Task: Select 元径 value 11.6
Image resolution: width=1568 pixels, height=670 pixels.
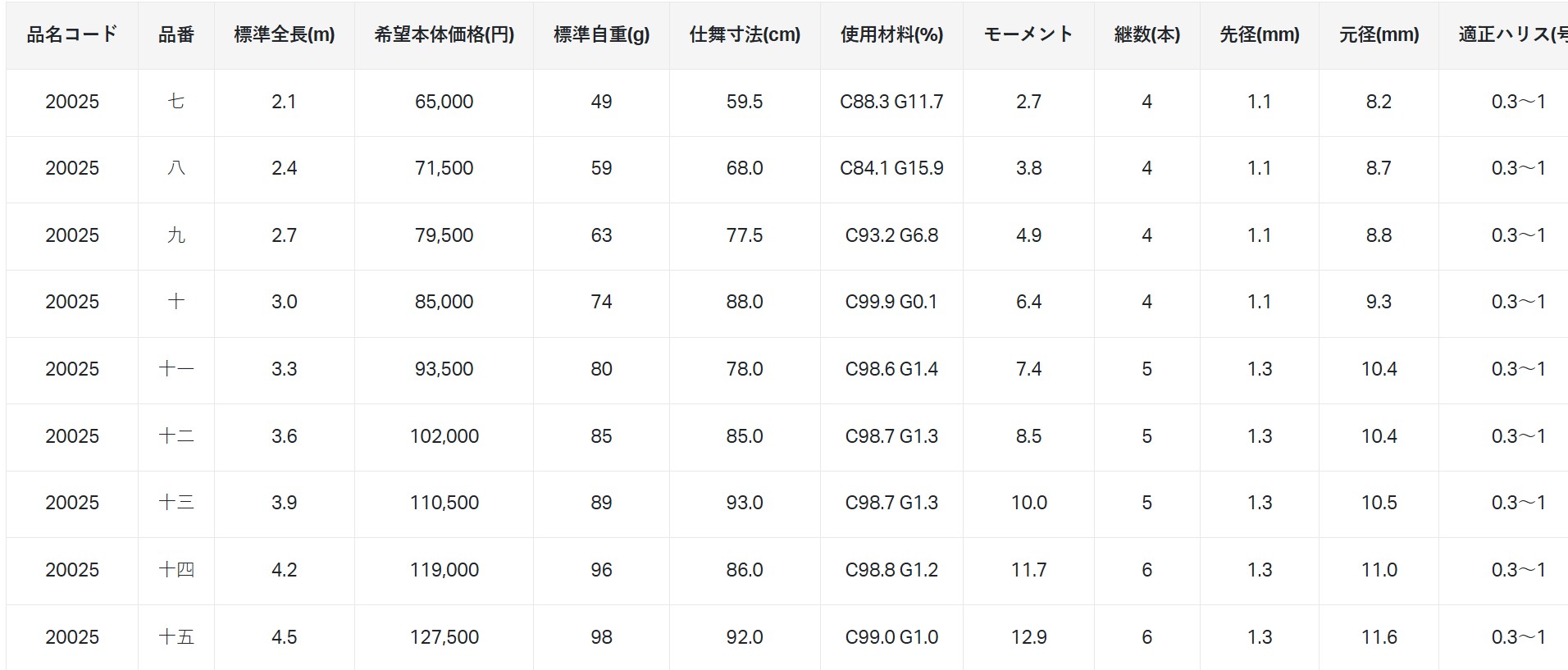Action: tap(1379, 637)
